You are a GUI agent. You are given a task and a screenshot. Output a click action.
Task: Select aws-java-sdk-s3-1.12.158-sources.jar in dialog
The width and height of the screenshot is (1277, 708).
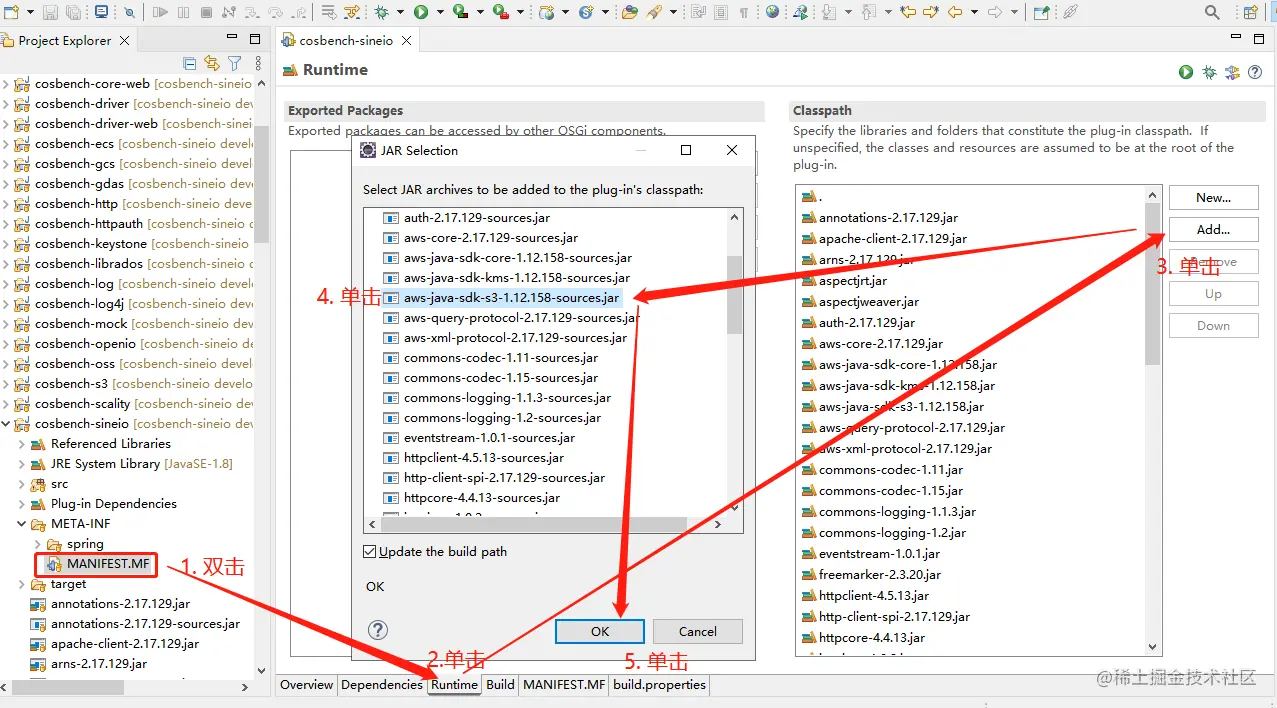click(x=511, y=297)
